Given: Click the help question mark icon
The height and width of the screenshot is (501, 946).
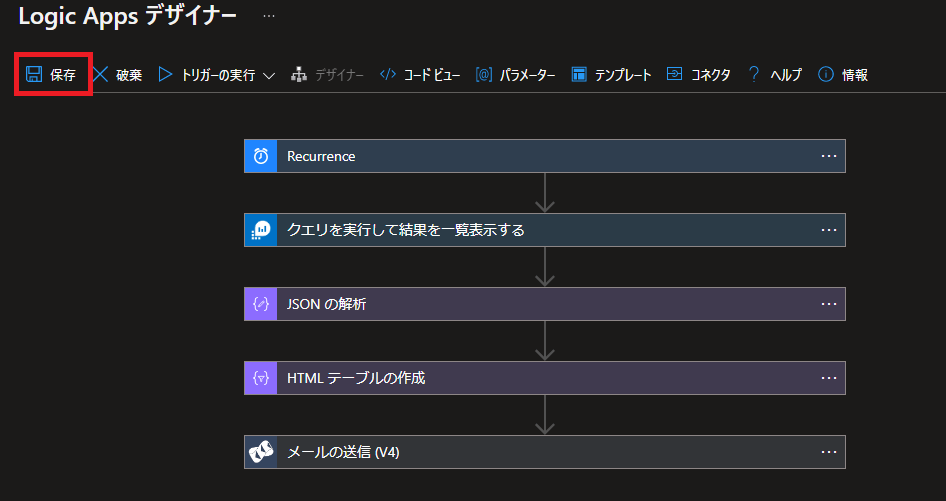Looking at the screenshot, I should tap(754, 74).
